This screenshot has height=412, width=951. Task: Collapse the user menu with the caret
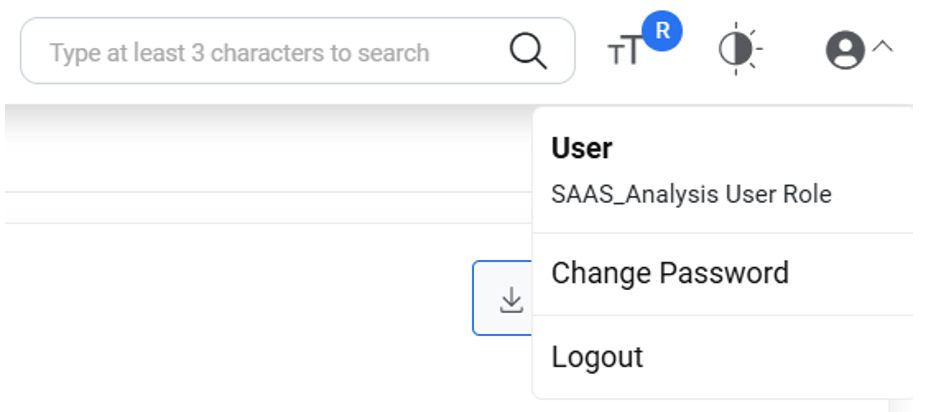tap(882, 47)
